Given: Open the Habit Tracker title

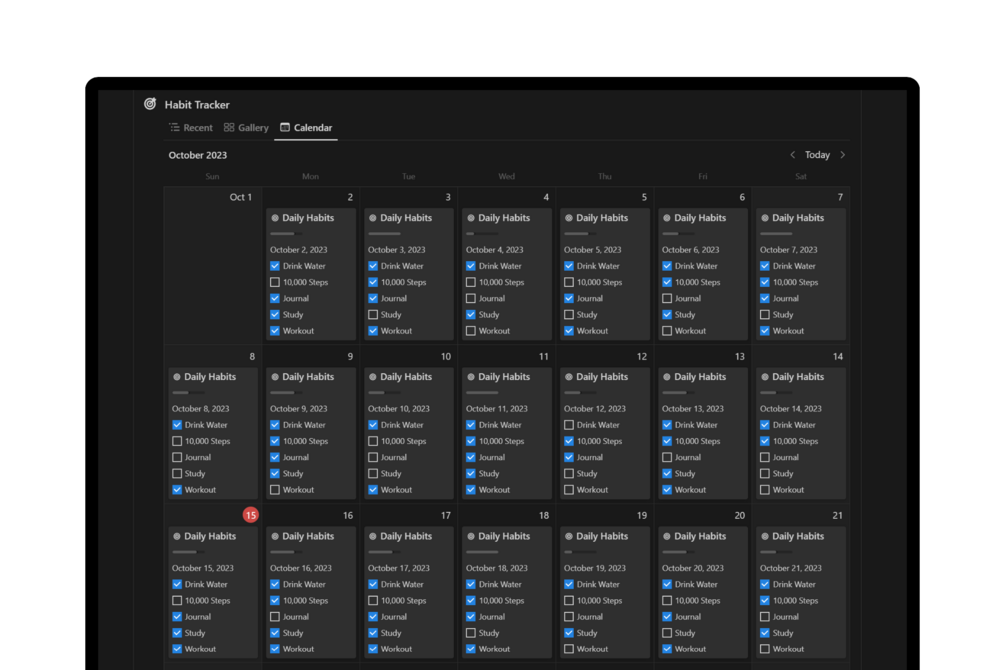Looking at the screenshot, I should pos(197,105).
